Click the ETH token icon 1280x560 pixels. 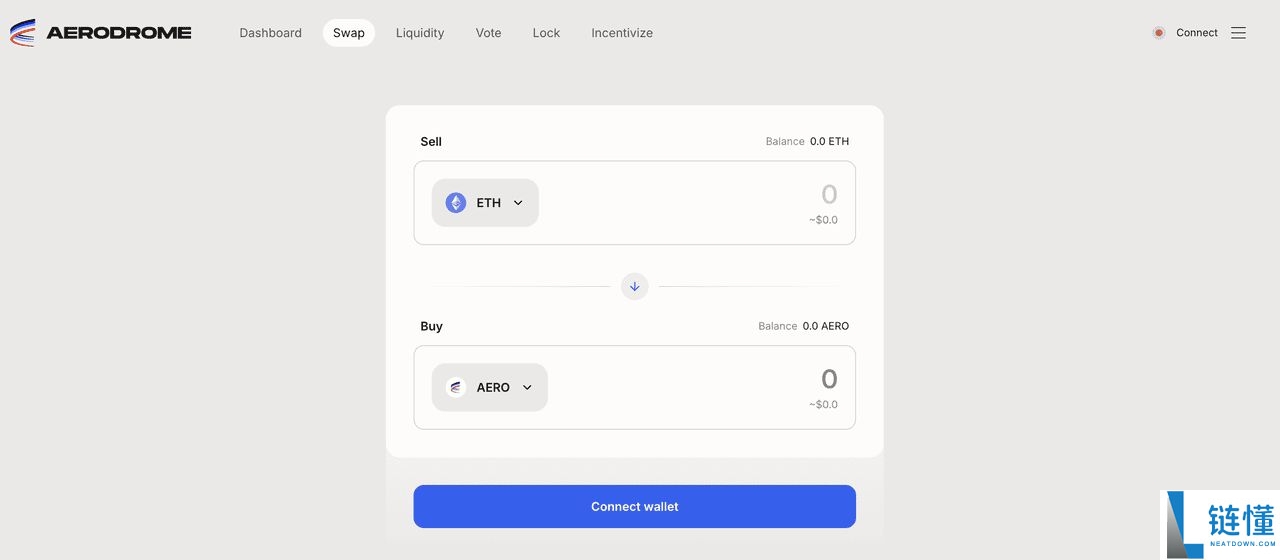pyautogui.click(x=456, y=203)
